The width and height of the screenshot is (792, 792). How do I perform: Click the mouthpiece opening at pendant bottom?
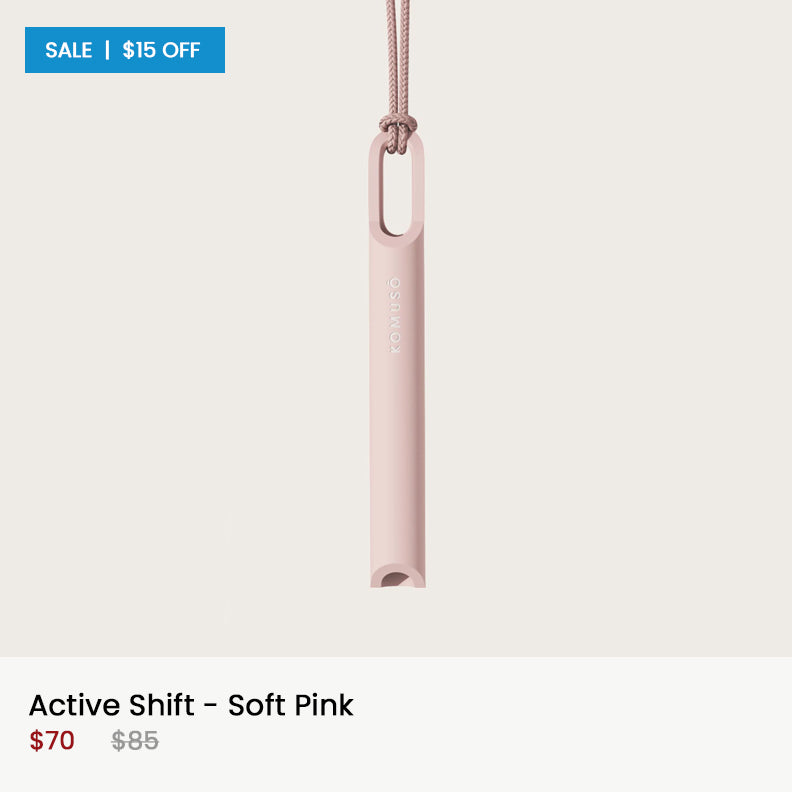coord(397,579)
